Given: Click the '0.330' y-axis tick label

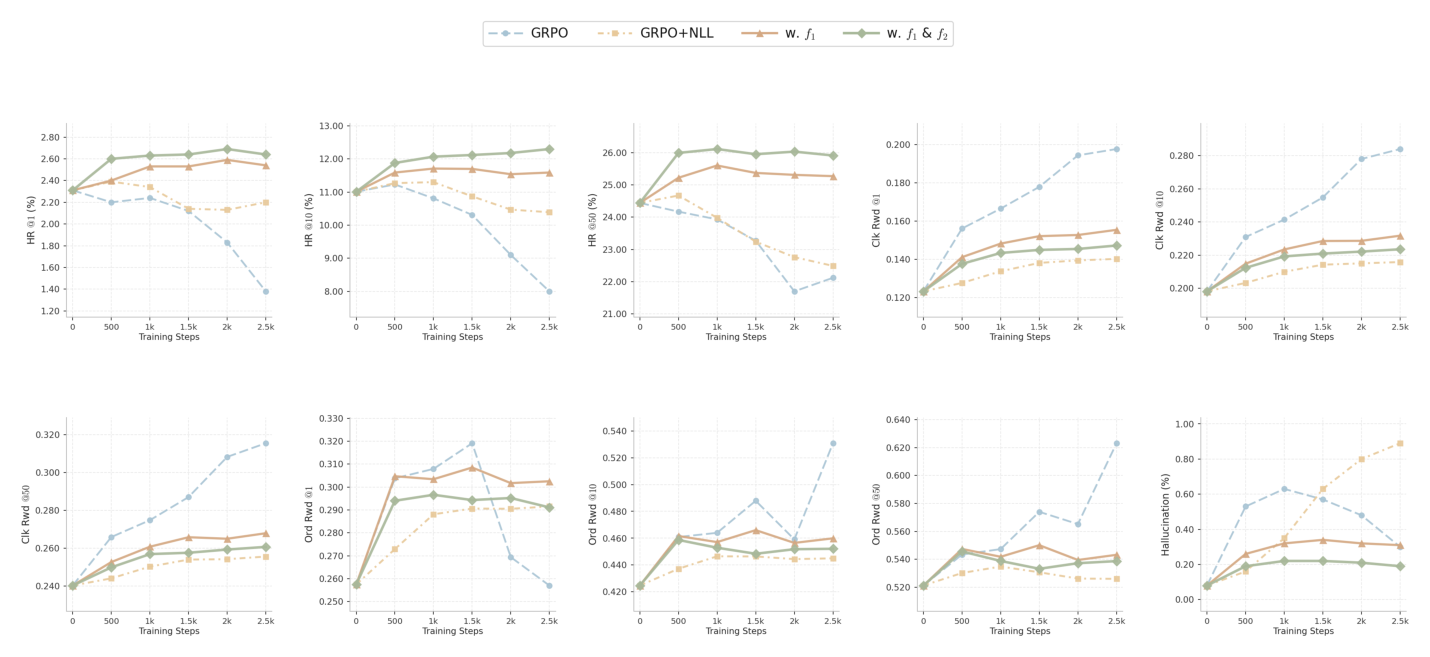Looking at the screenshot, I should pos(332,419).
